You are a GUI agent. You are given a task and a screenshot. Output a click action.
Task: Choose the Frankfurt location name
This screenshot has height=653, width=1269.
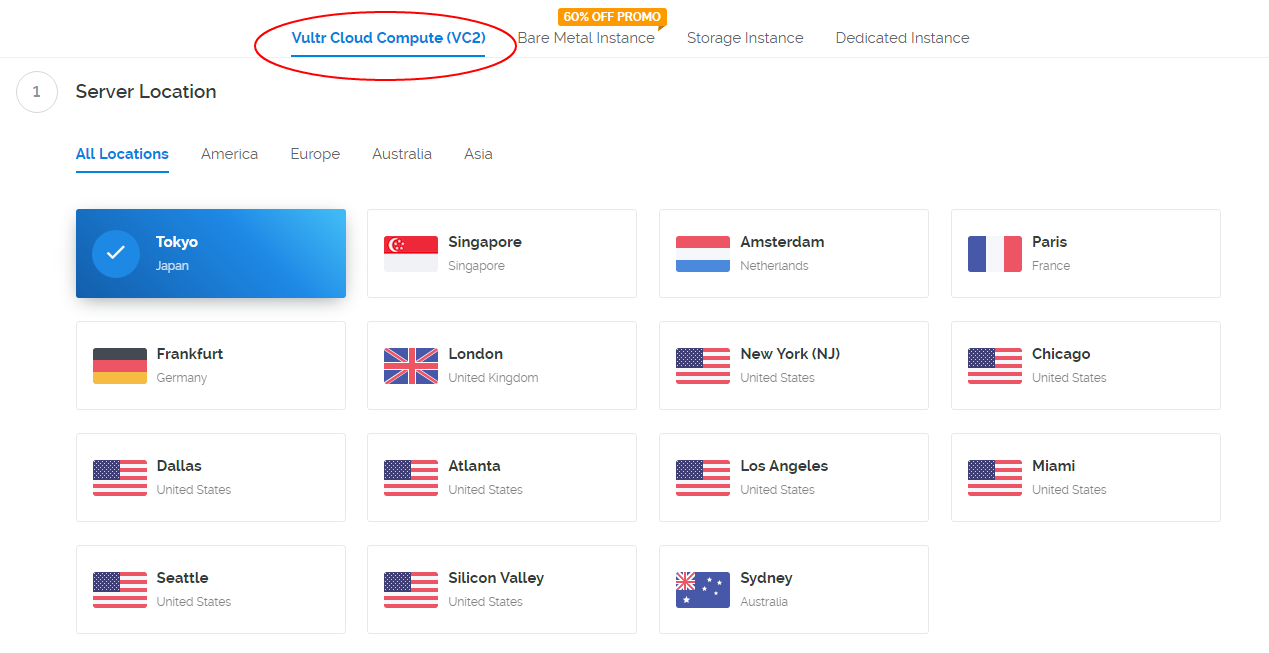tap(190, 354)
